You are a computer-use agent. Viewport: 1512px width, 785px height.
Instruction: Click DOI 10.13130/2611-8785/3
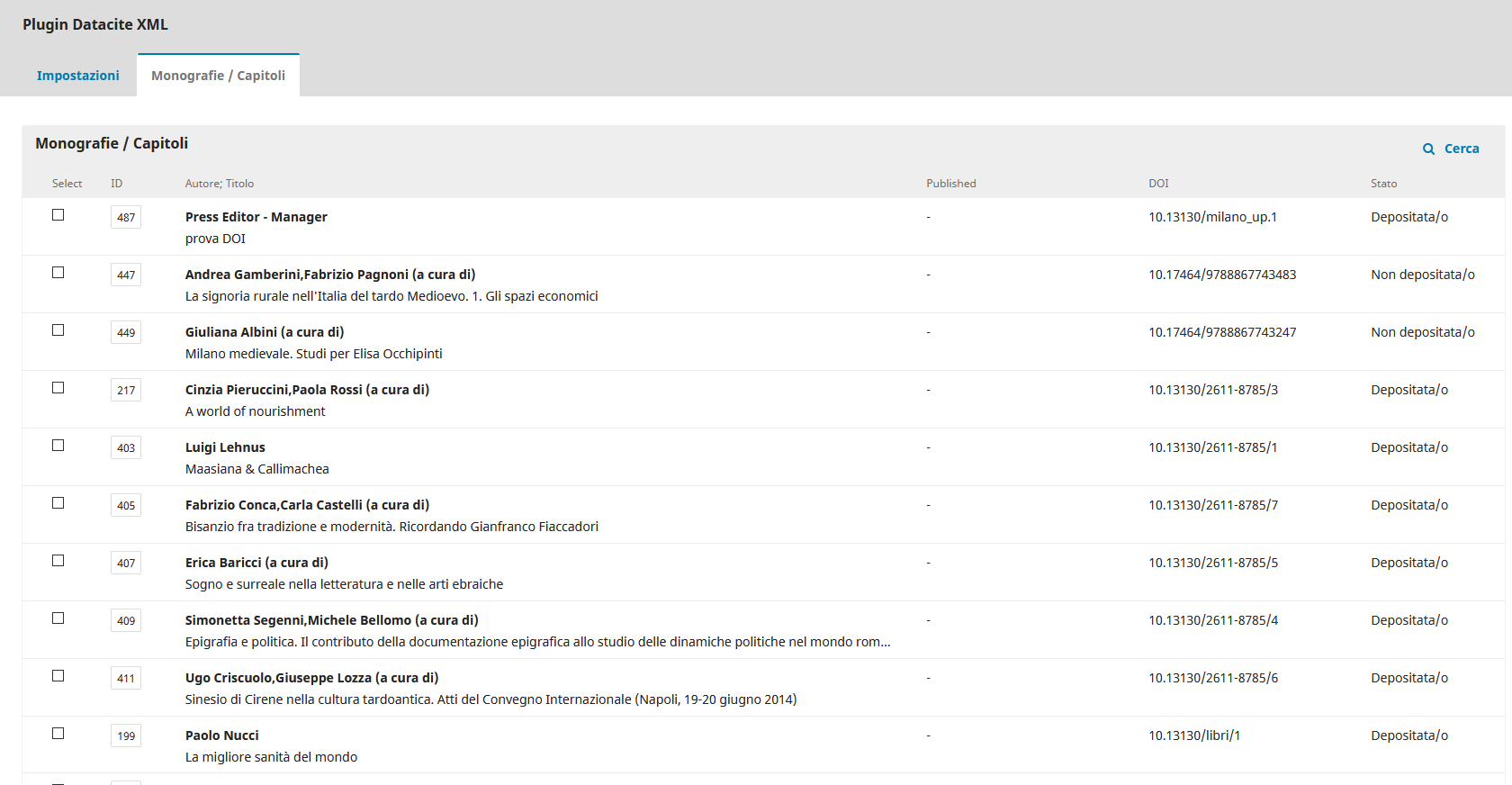(1213, 390)
